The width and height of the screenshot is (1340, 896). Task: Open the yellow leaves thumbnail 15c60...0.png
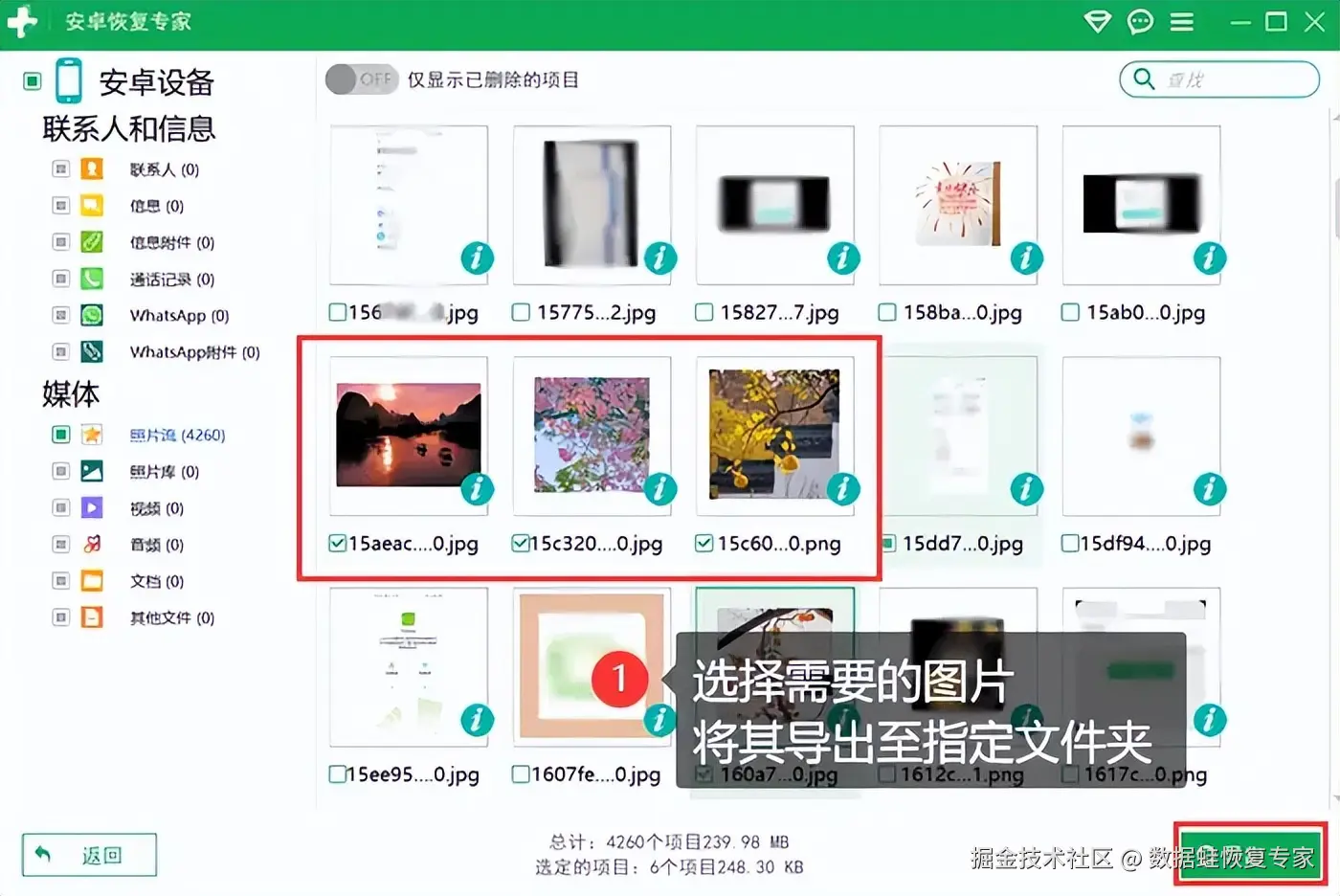coord(774,435)
